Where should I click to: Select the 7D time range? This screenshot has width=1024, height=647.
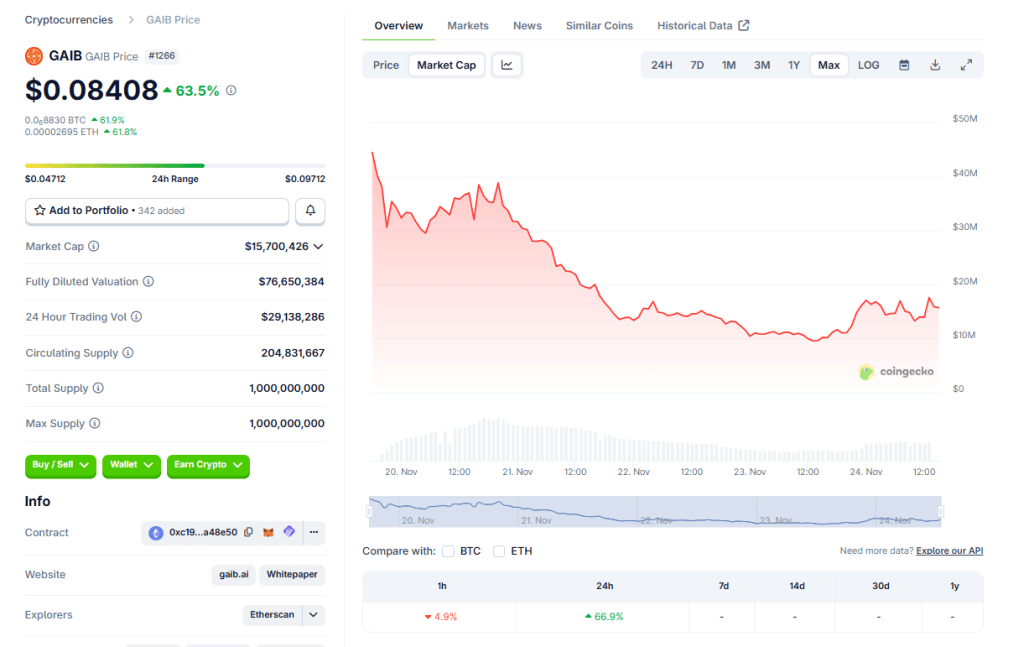coord(697,65)
